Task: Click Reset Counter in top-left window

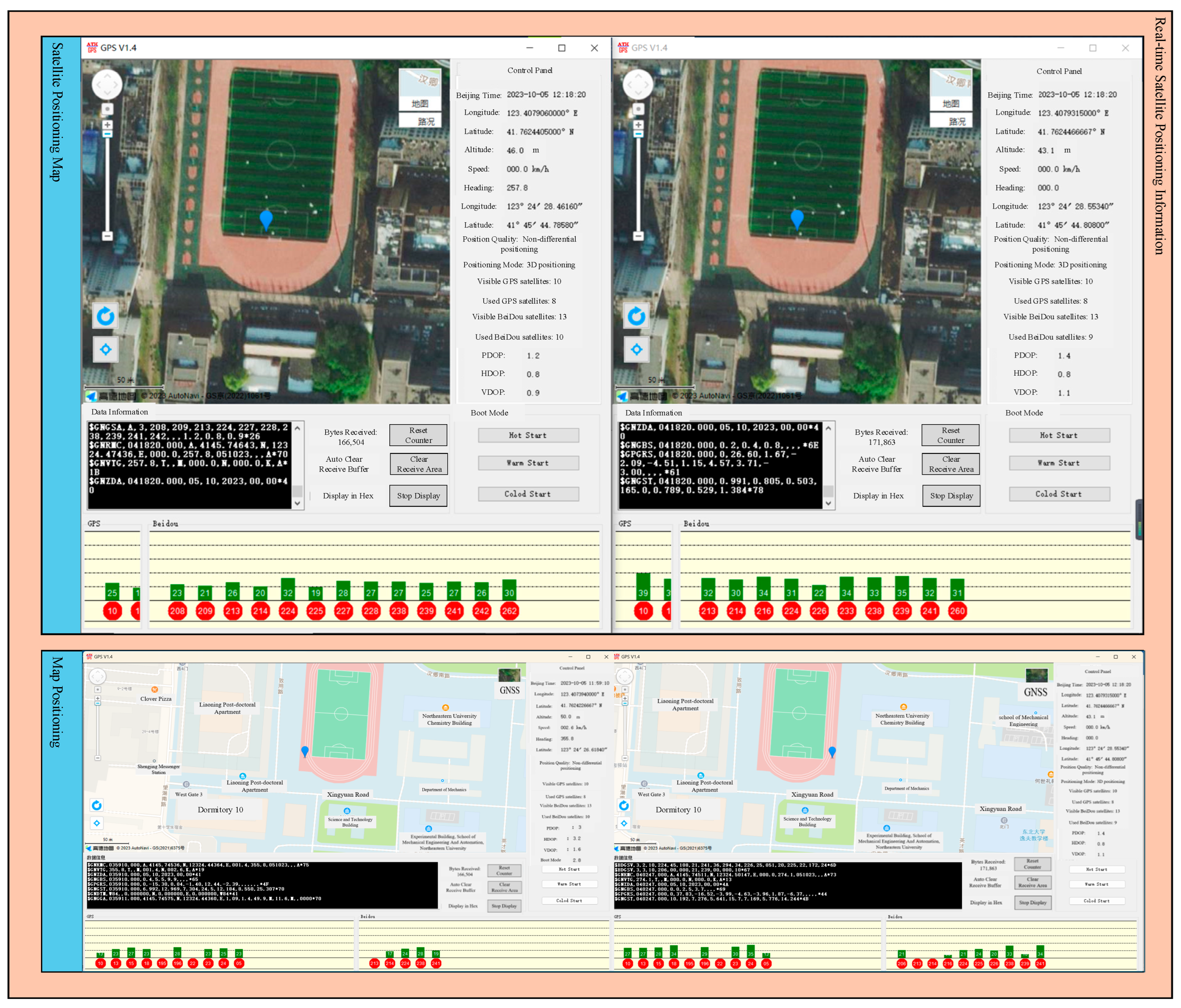Action: [x=418, y=436]
